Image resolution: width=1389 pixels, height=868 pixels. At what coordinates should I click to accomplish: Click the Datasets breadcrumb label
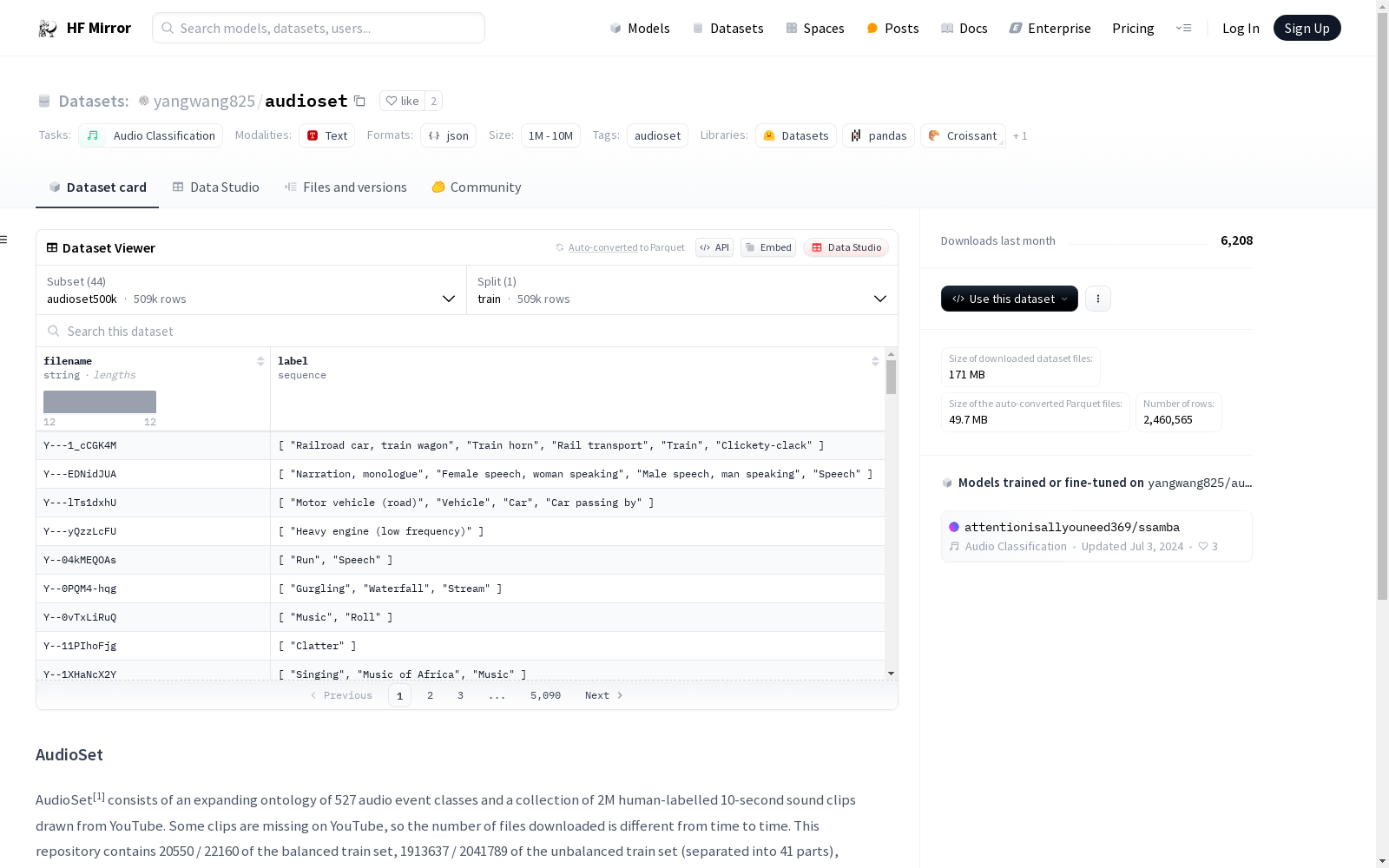[94, 101]
